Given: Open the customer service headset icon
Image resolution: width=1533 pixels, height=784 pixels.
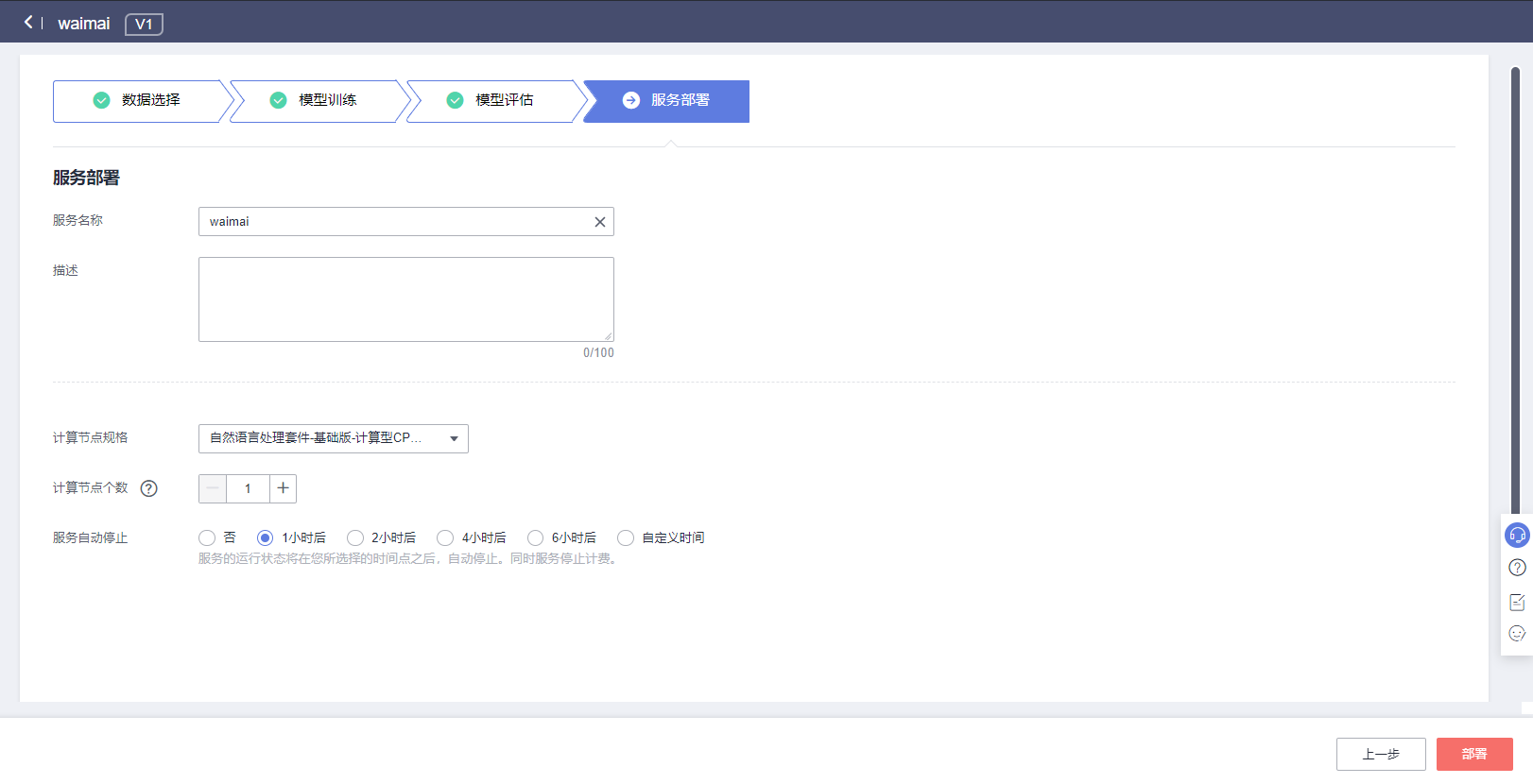Looking at the screenshot, I should [1517, 536].
